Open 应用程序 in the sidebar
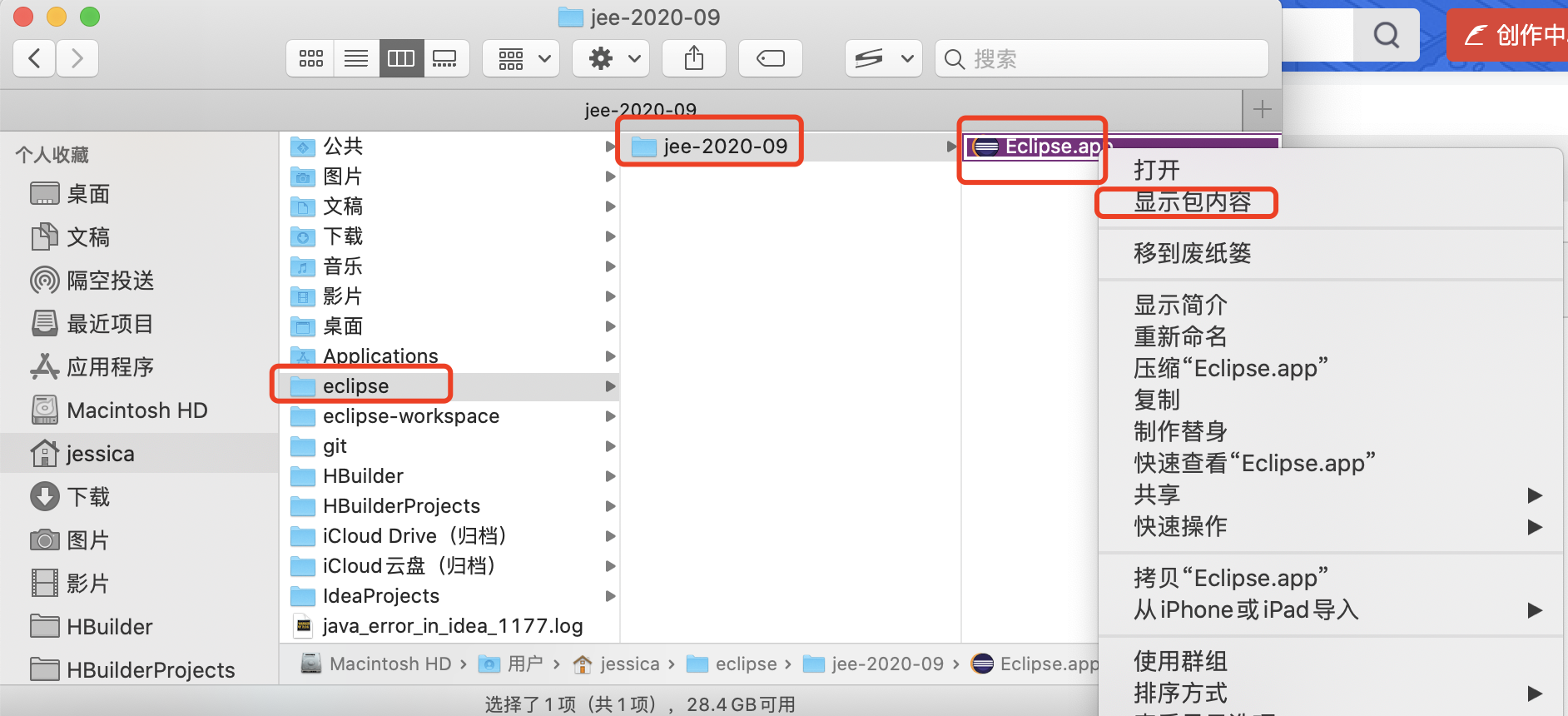This screenshot has height=716, width=1568. pyautogui.click(x=139, y=367)
